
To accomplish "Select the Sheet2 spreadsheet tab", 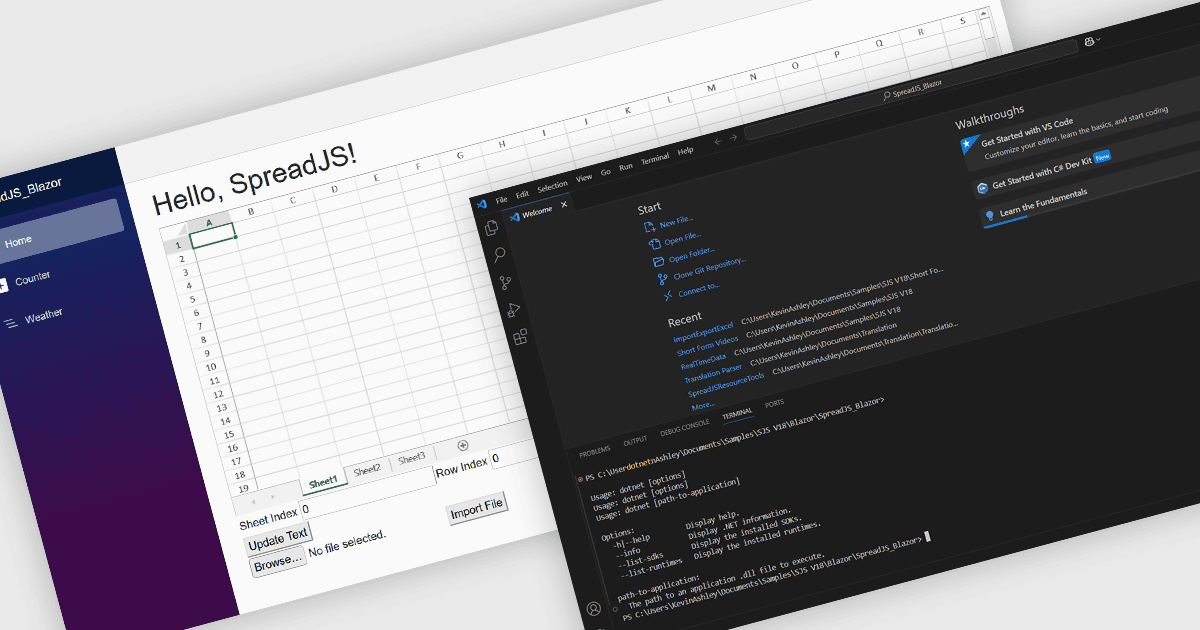I will click(367, 470).
